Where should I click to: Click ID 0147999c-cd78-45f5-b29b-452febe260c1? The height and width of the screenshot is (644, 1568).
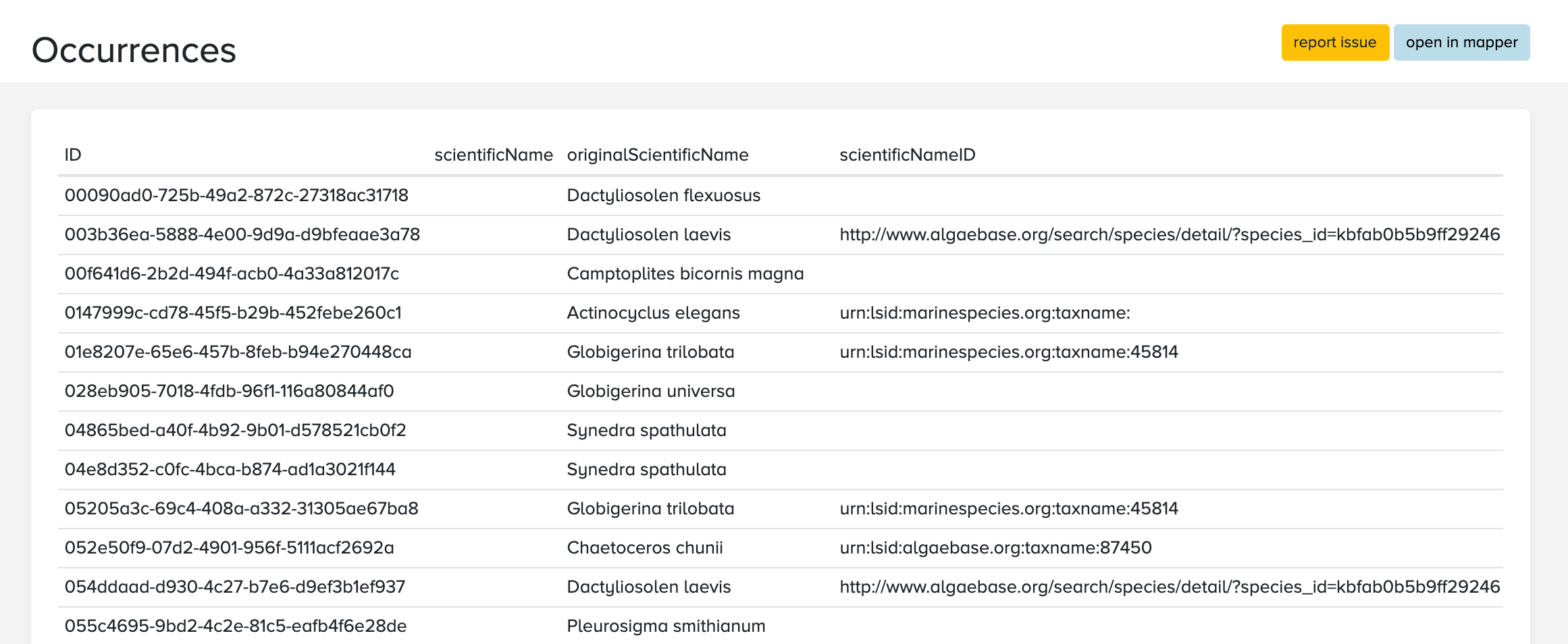click(233, 313)
